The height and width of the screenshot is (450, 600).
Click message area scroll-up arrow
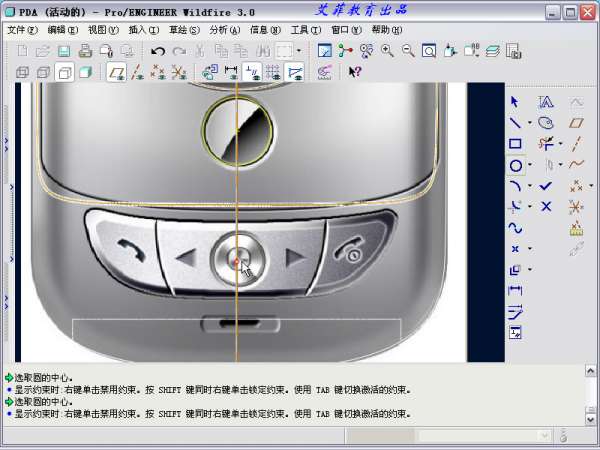pyautogui.click(x=590, y=371)
